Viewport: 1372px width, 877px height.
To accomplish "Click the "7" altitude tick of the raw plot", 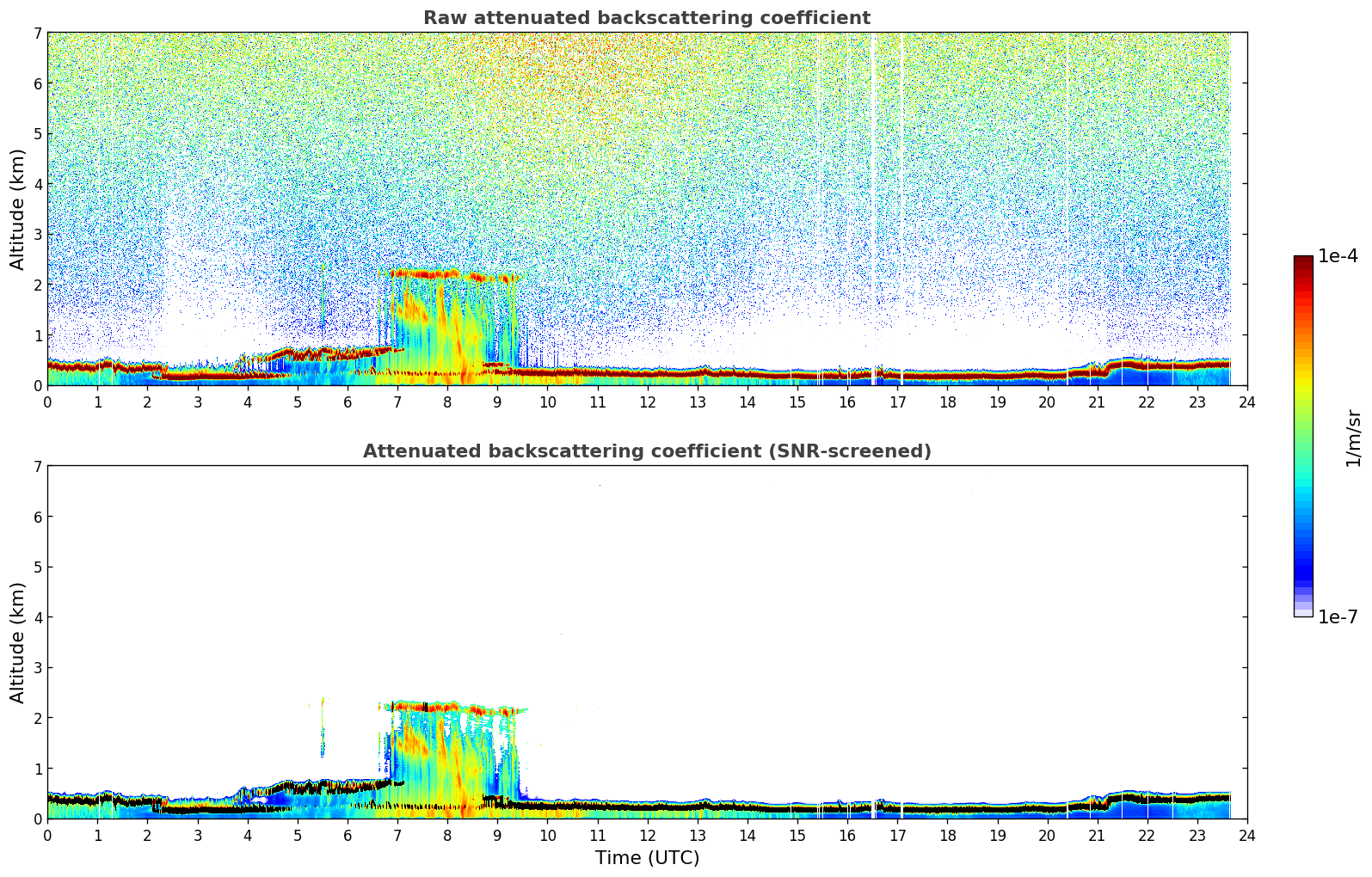I will click(38, 33).
